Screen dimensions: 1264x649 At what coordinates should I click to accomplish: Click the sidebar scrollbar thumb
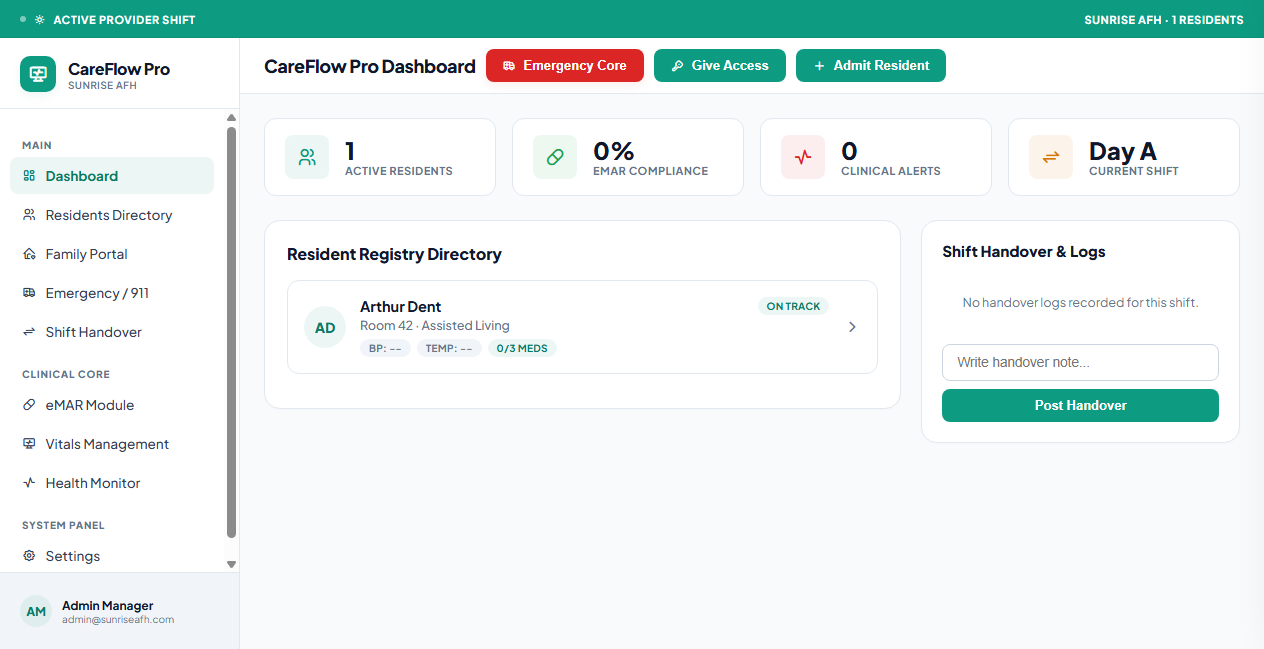tap(232, 332)
